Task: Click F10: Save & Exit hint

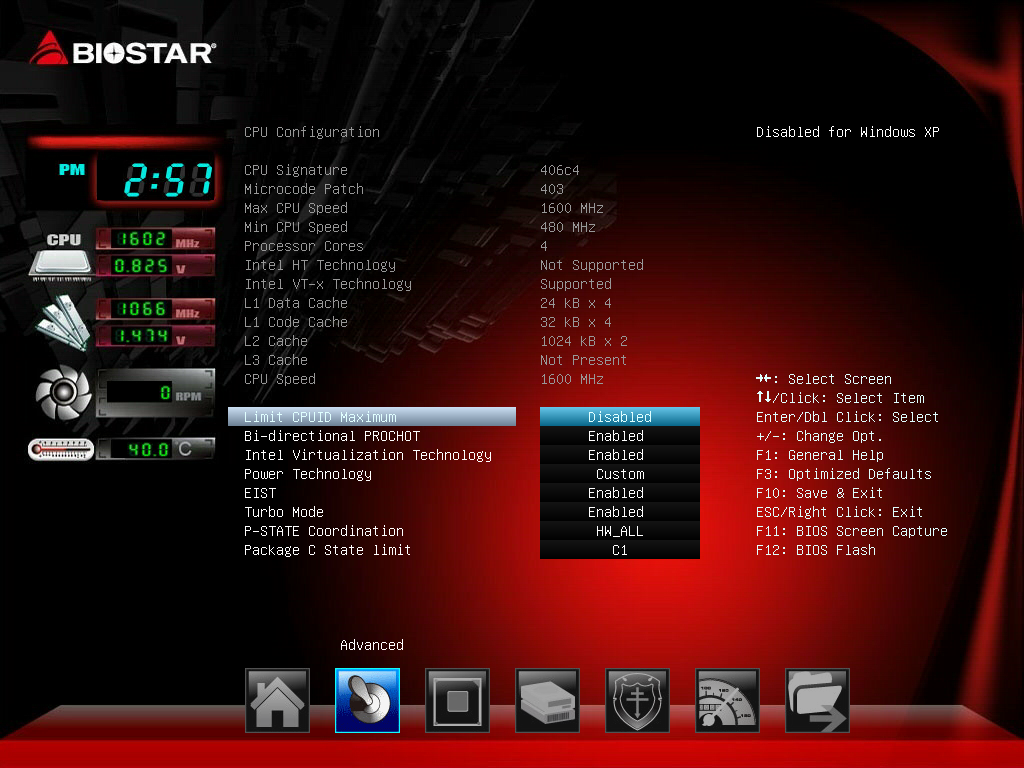Action: tap(820, 492)
